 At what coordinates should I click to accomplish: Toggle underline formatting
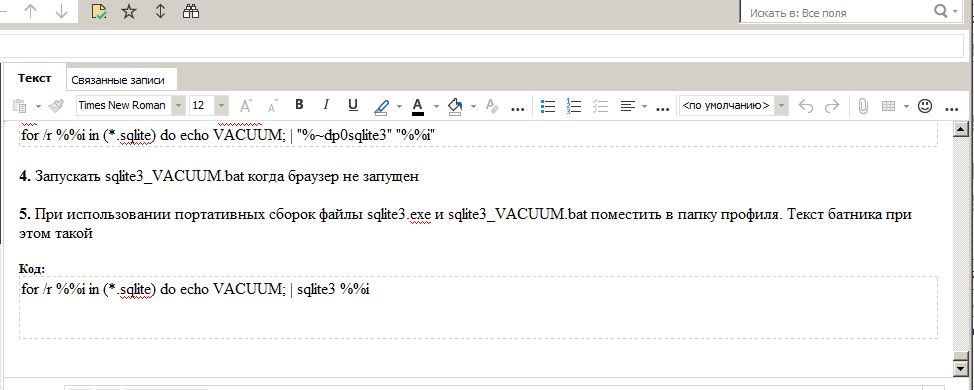(x=353, y=105)
